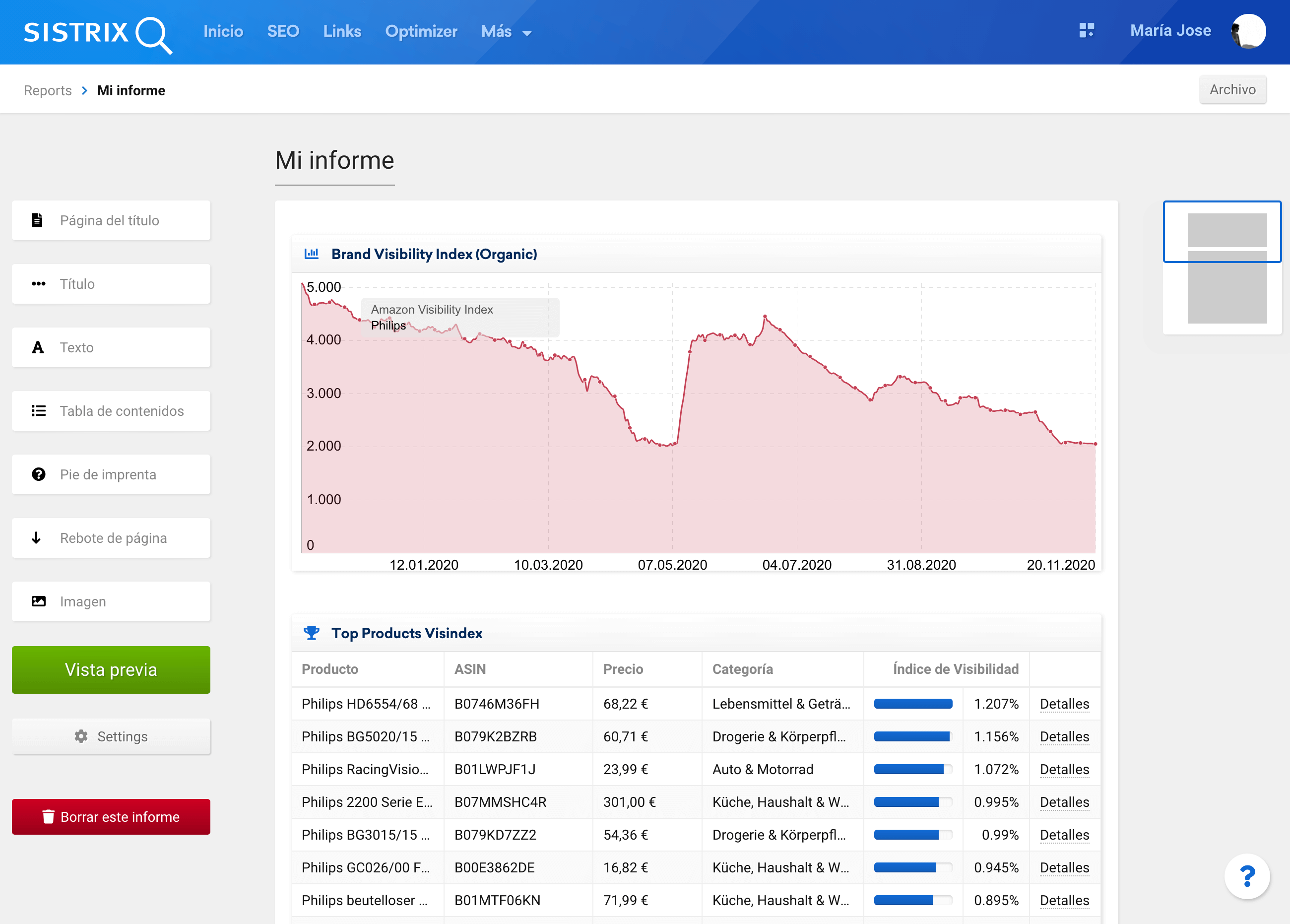Open Detalles for Philips HD6554/68
The image size is (1290, 924).
pos(1064,704)
